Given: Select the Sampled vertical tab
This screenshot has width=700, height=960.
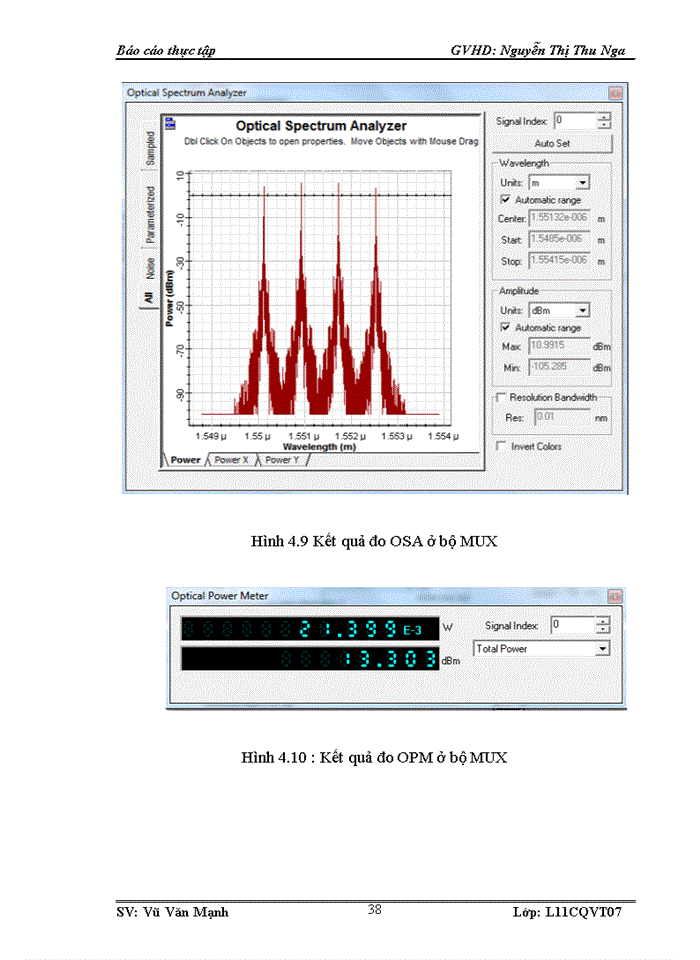Looking at the screenshot, I should tap(150, 148).
